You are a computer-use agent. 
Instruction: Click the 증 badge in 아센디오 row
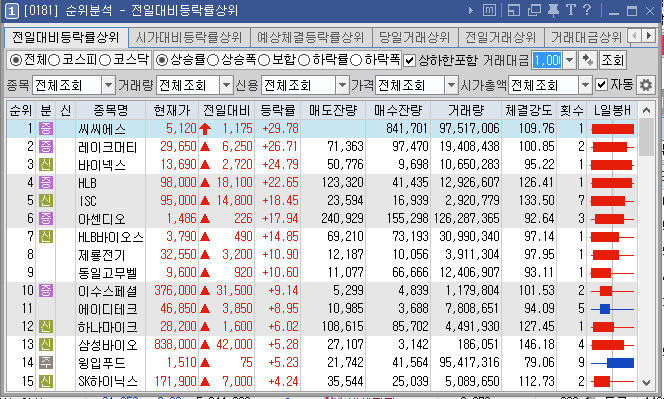coord(46,219)
